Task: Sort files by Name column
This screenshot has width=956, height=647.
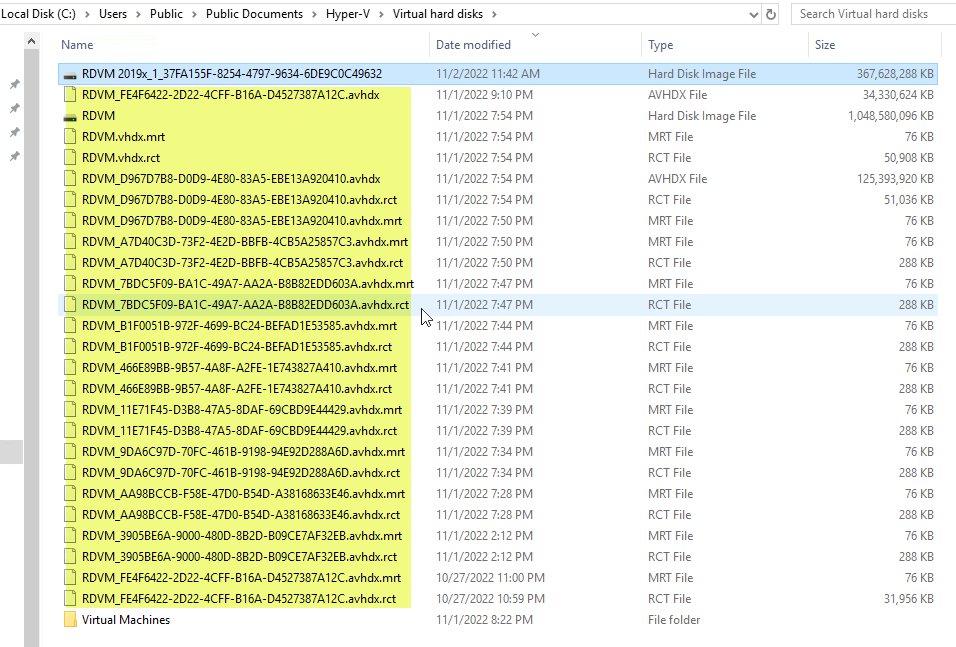Action: [x=77, y=45]
